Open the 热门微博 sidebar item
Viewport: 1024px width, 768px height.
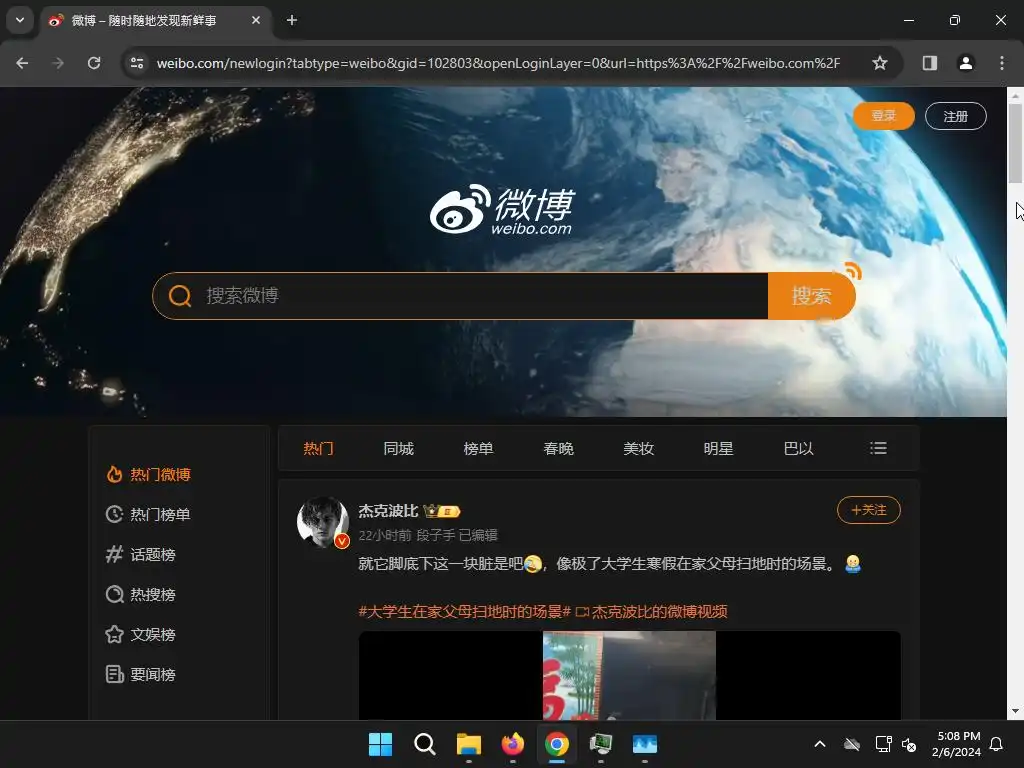(148, 475)
